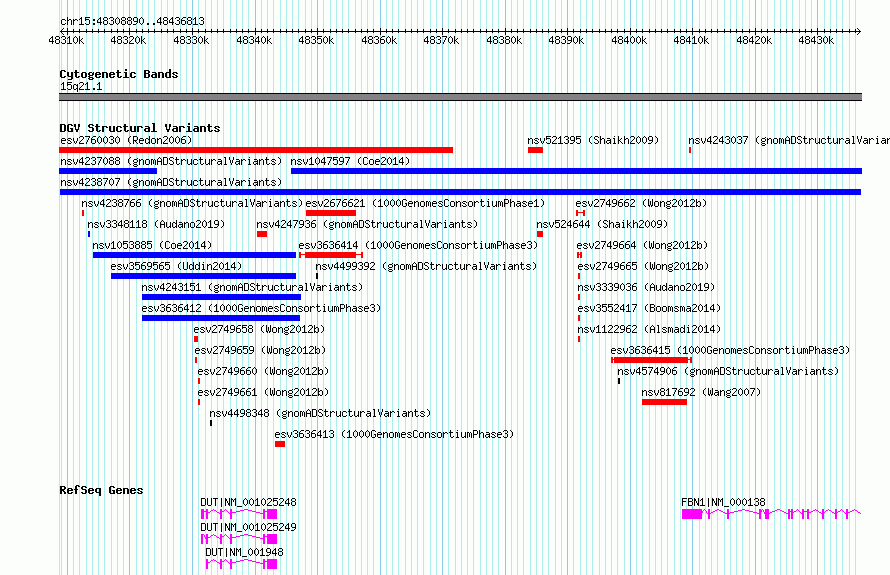Open nsv521395 (Shaikh2009) variant

coord(593,140)
